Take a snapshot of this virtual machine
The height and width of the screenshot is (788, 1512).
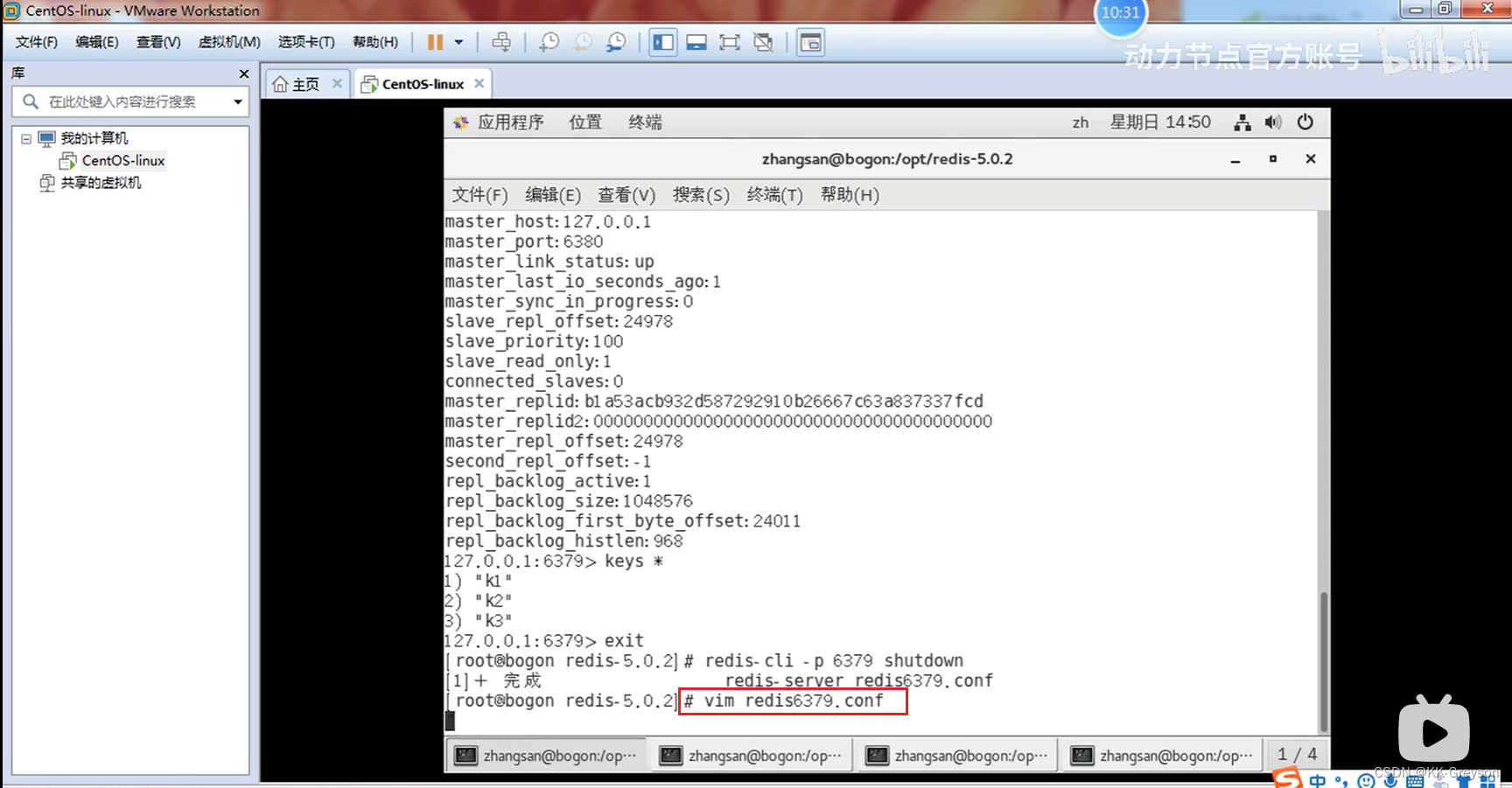549,42
